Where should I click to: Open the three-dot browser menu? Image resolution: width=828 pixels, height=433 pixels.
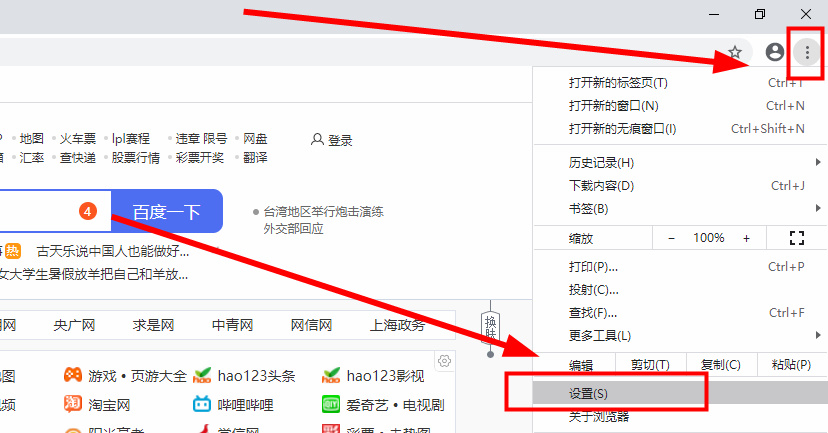point(807,52)
